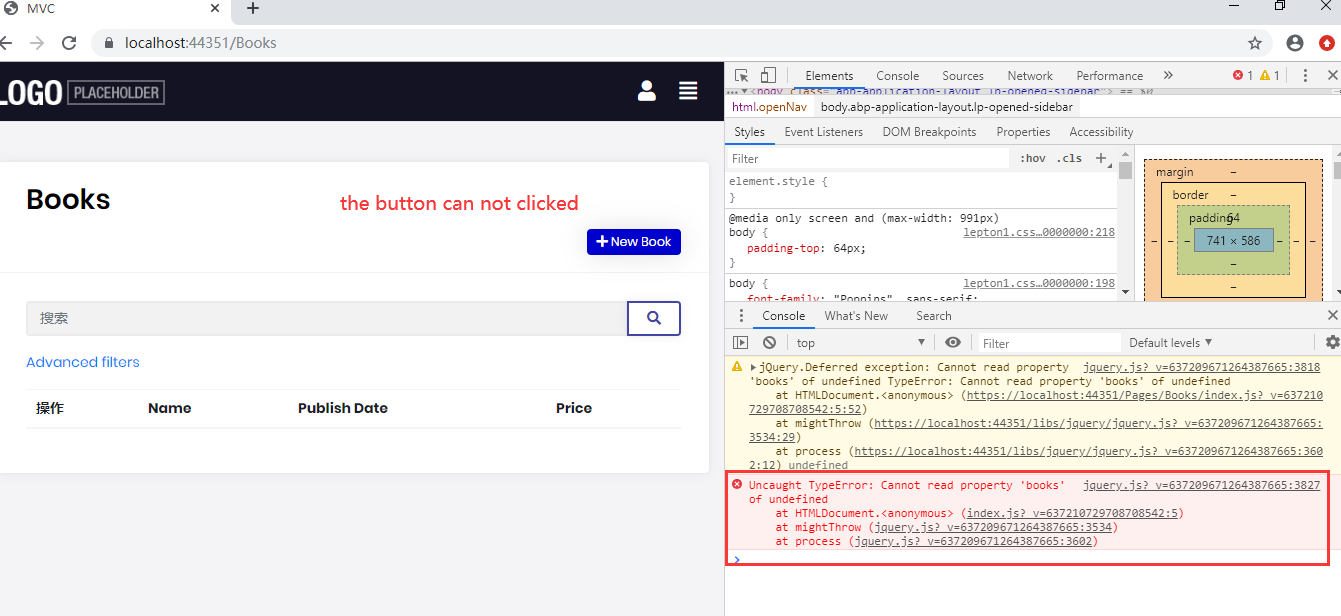The image size is (1341, 616).
Task: Open console settings gear
Action: click(1332, 343)
